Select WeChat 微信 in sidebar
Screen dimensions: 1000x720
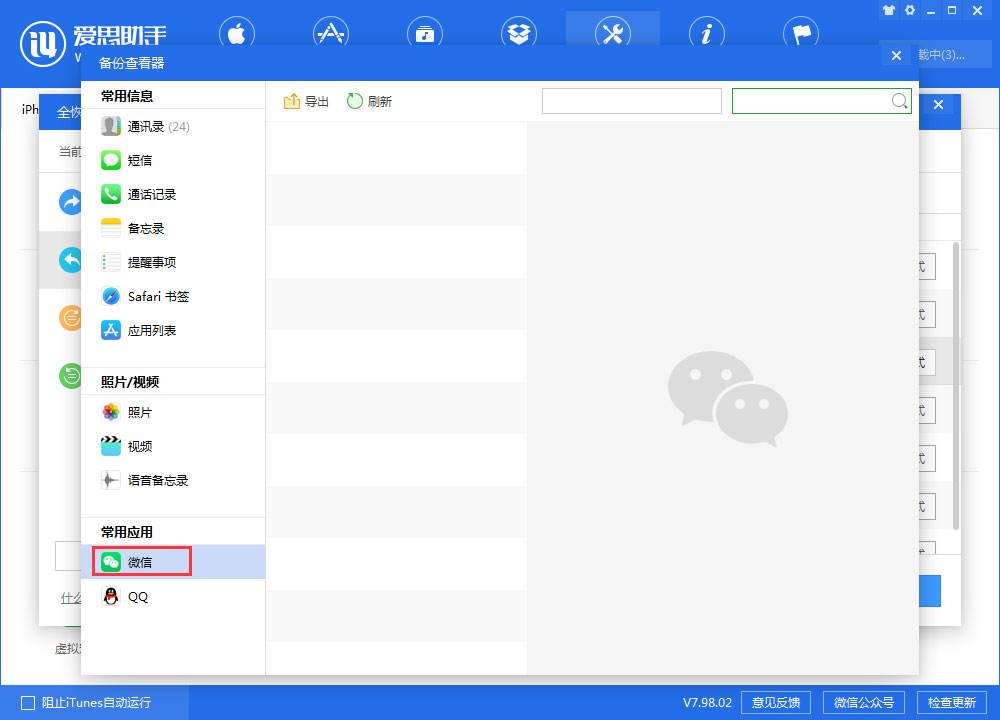(173, 562)
